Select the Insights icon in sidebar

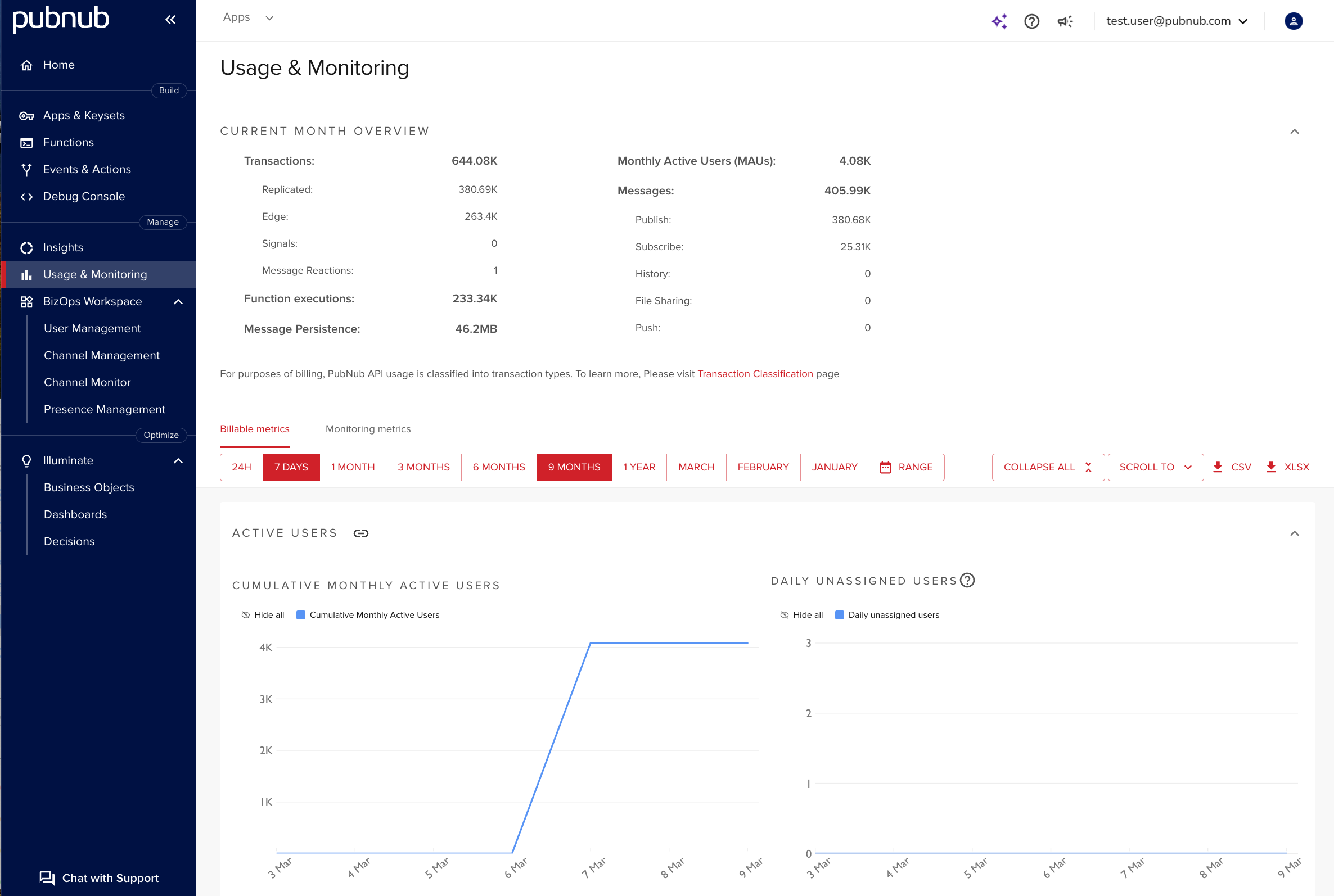[x=27, y=247]
